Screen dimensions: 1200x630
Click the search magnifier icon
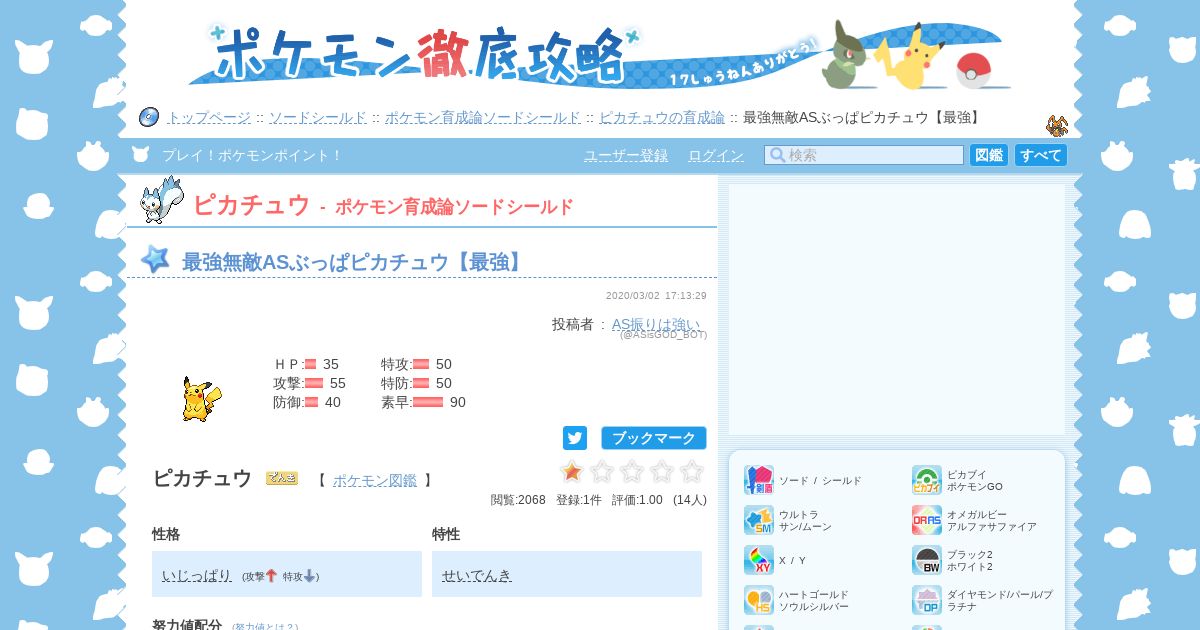pos(777,155)
